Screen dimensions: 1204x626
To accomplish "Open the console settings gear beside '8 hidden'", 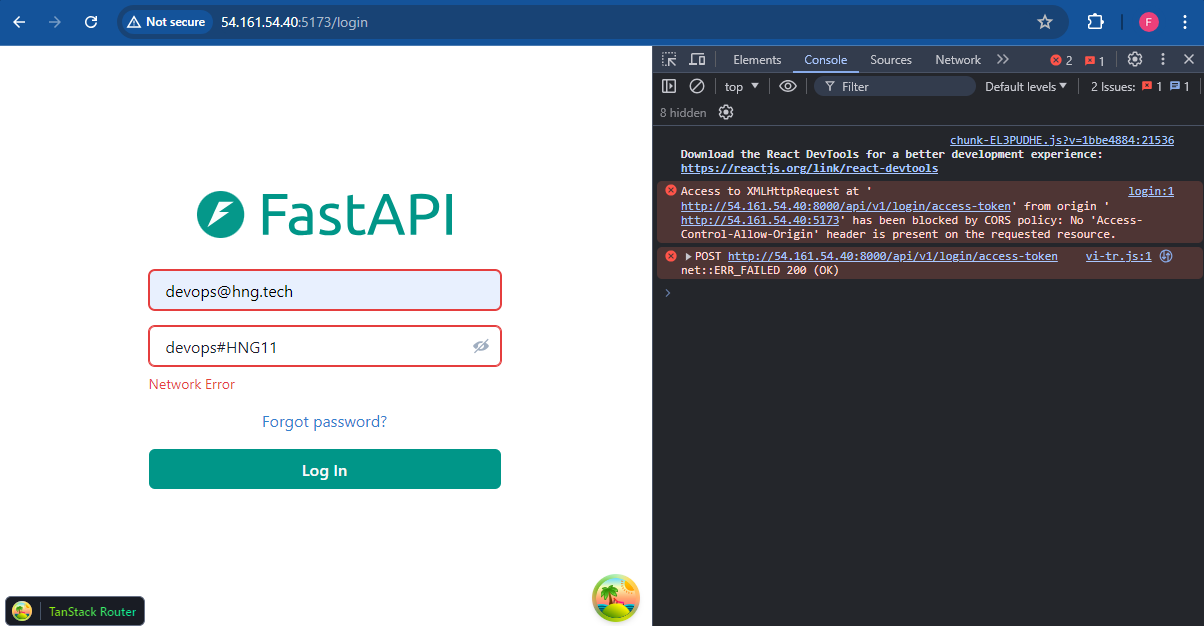I will (x=725, y=112).
